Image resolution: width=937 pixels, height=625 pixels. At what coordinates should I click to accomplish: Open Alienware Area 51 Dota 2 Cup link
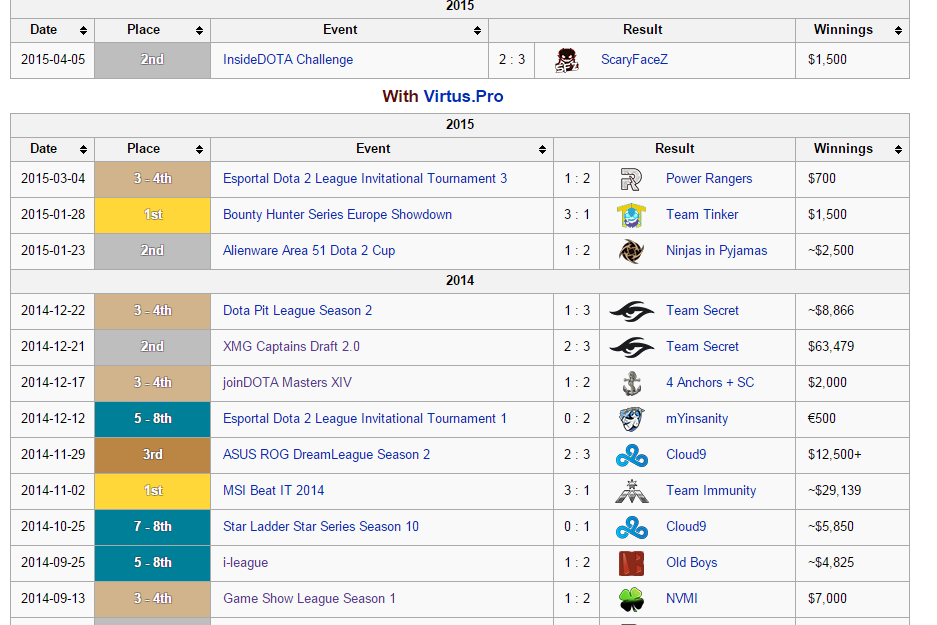[309, 251]
